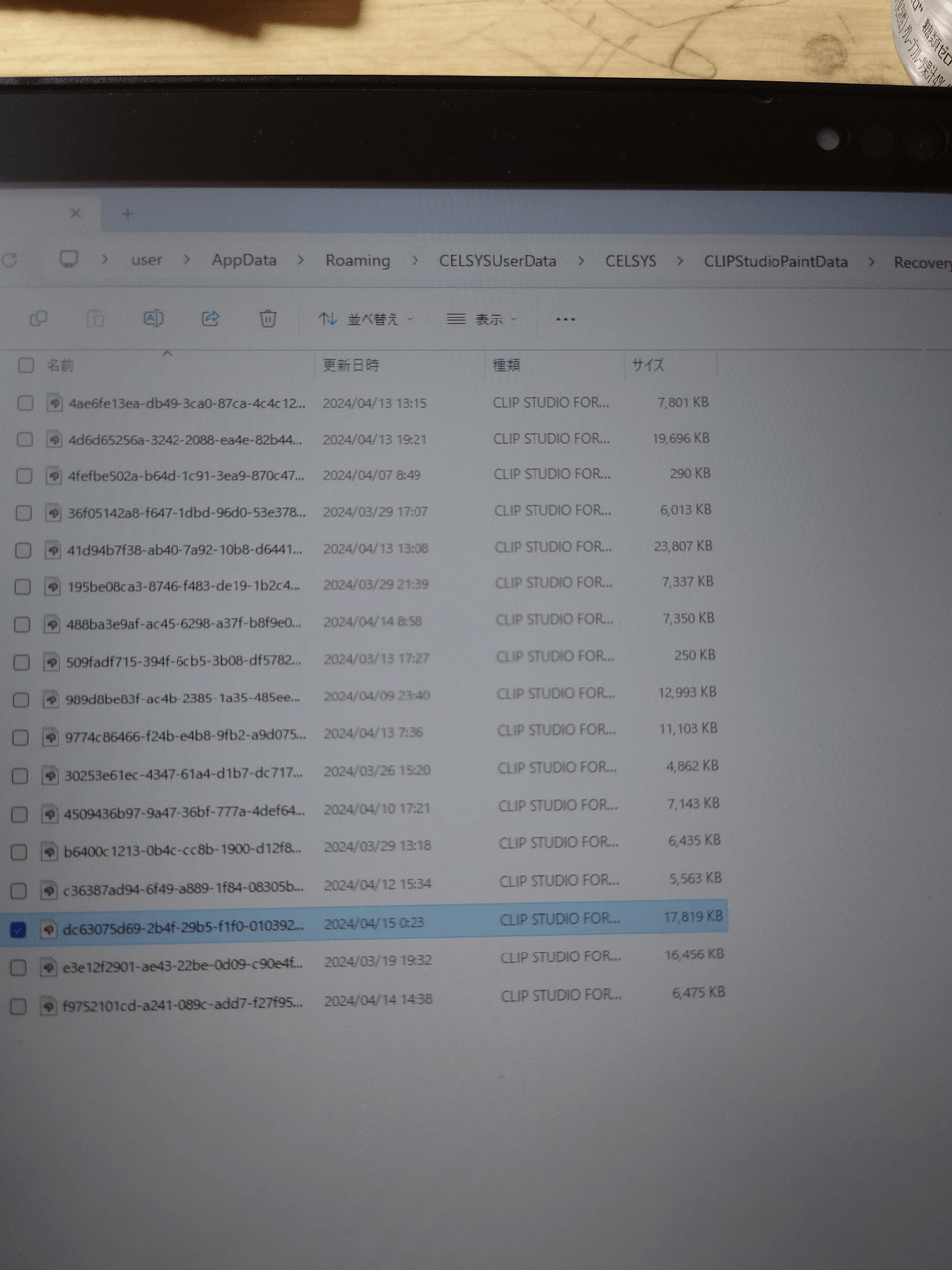Click file icon of c36387ad94-6f49 file
The width and height of the screenshot is (952, 1270).
[x=49, y=890]
